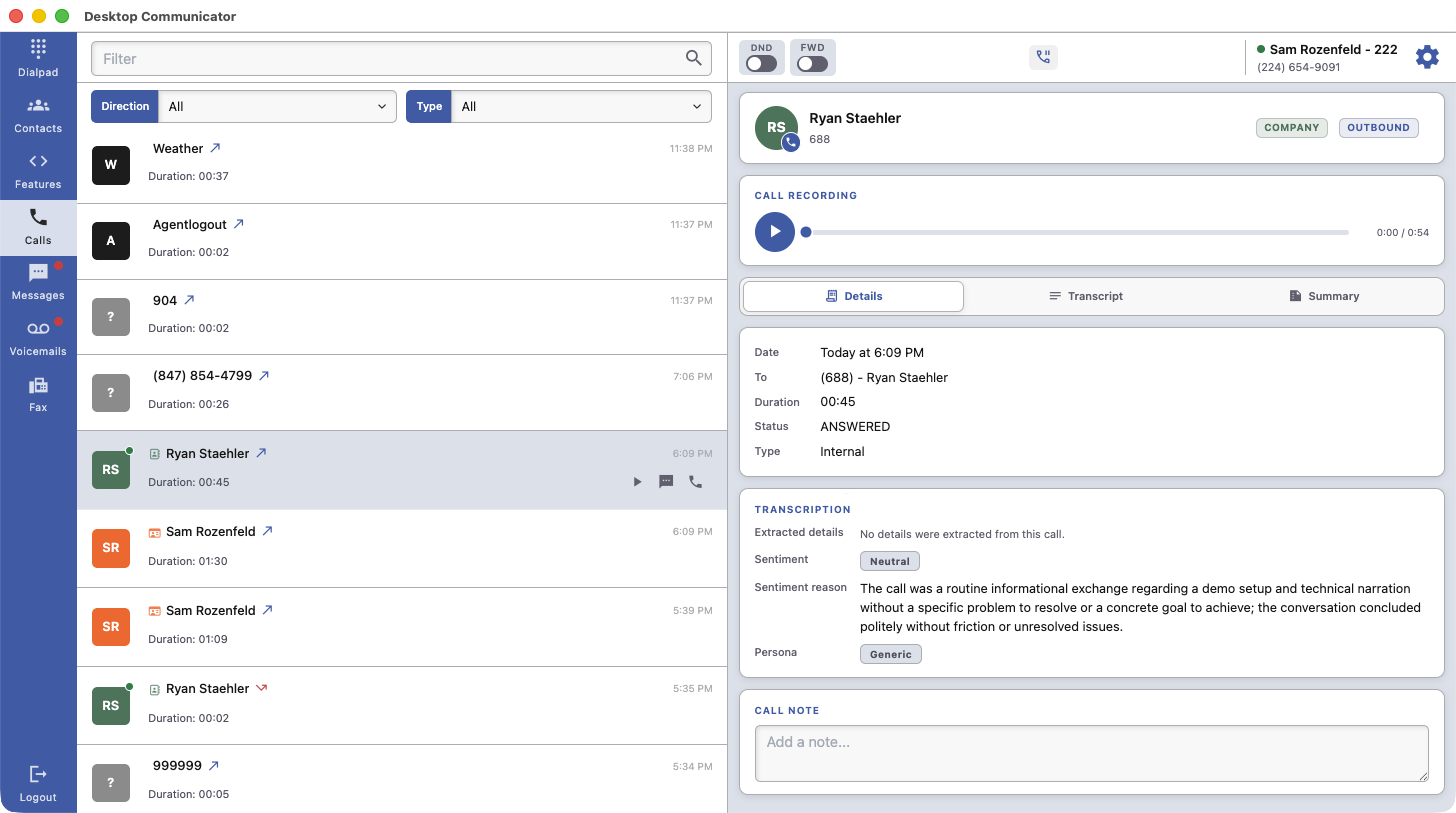Viewport: 1456px width, 813px height.
Task: Click the Weather entry's W avatar
Action: [111, 165]
